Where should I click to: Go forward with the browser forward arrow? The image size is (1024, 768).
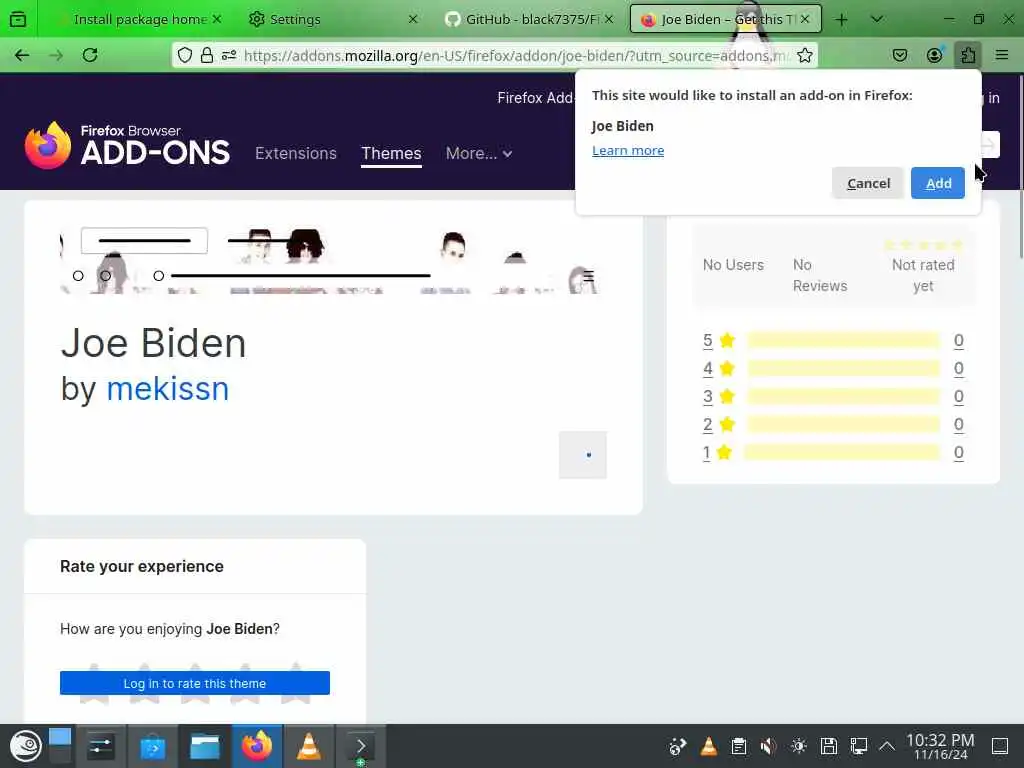56,56
